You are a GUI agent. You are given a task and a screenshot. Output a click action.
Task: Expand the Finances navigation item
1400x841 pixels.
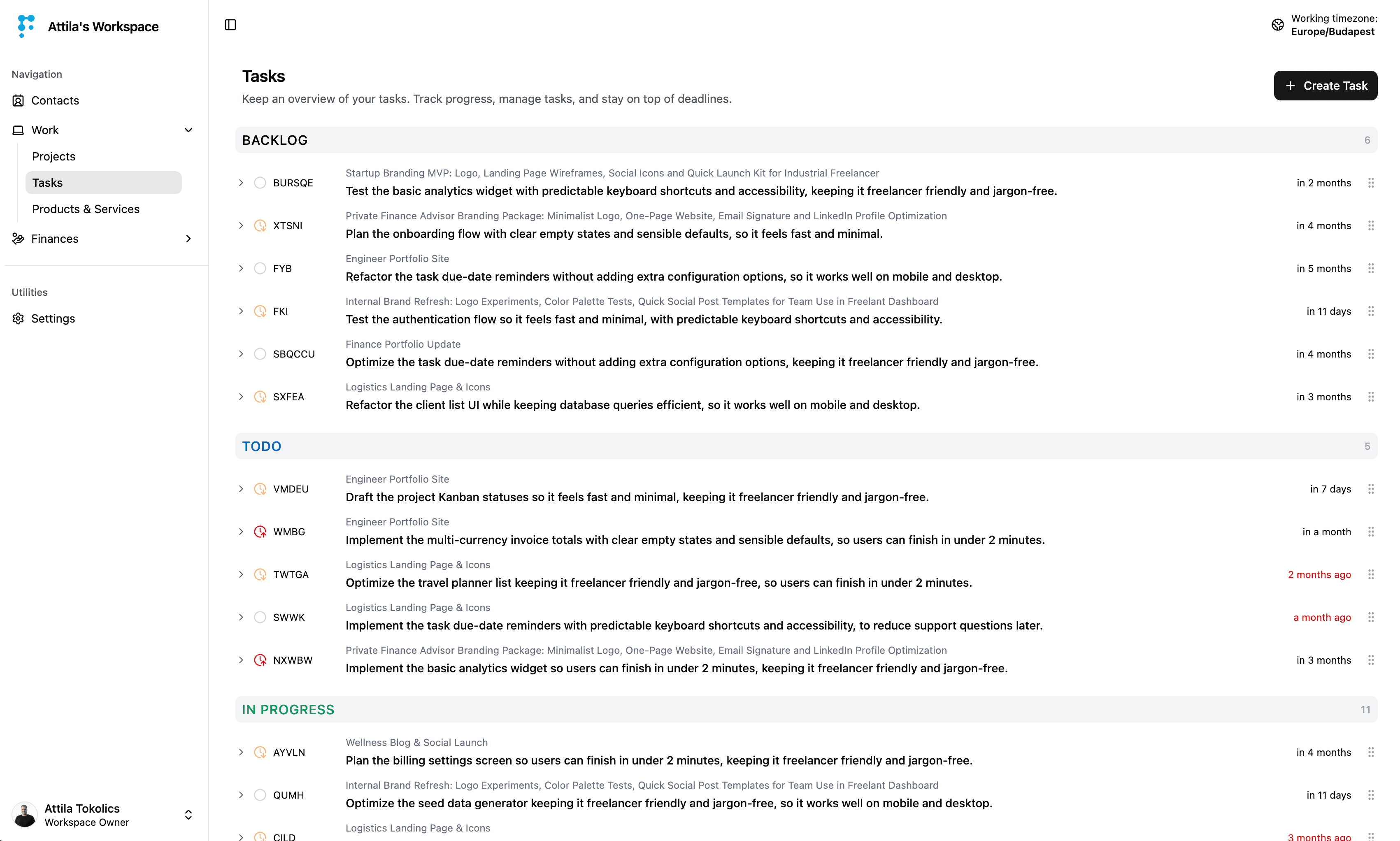point(188,239)
